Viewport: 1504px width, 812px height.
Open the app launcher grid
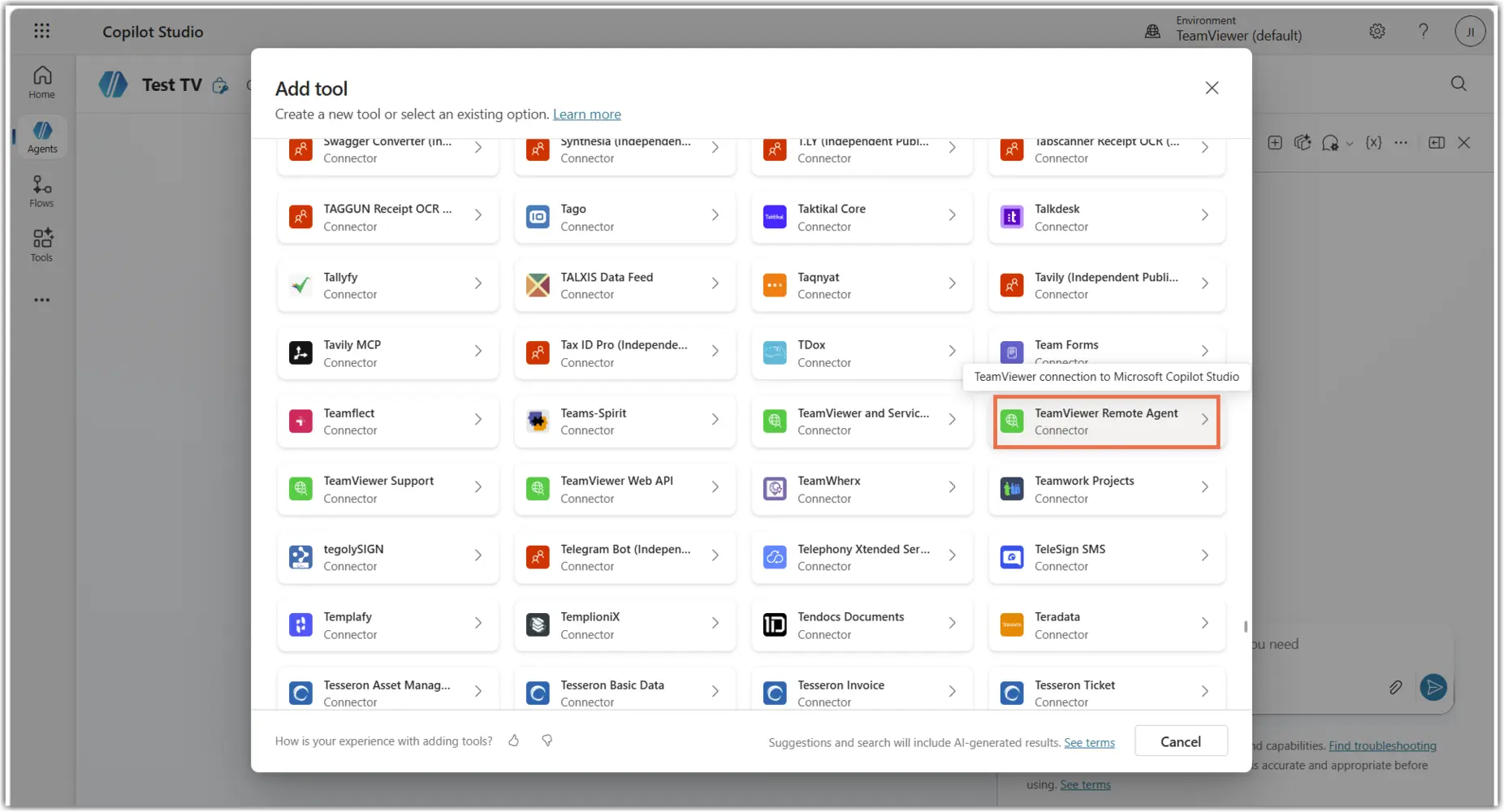tap(41, 31)
